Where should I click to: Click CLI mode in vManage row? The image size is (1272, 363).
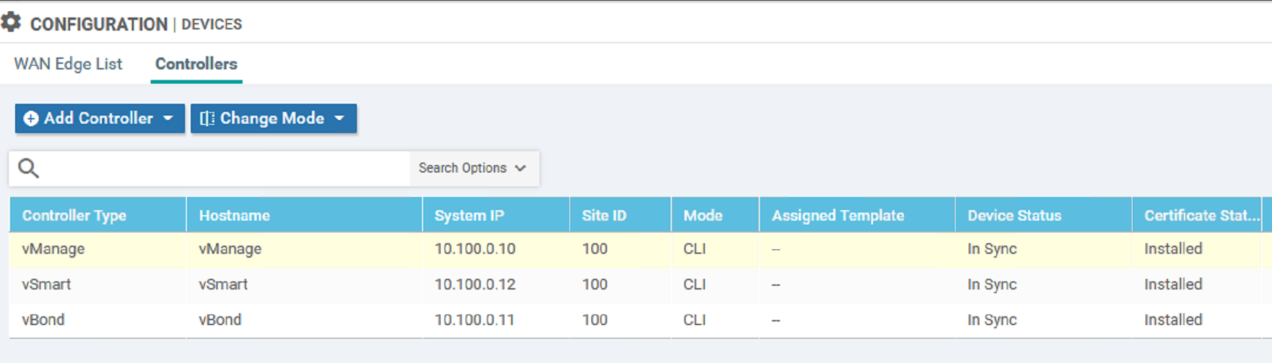pos(695,249)
